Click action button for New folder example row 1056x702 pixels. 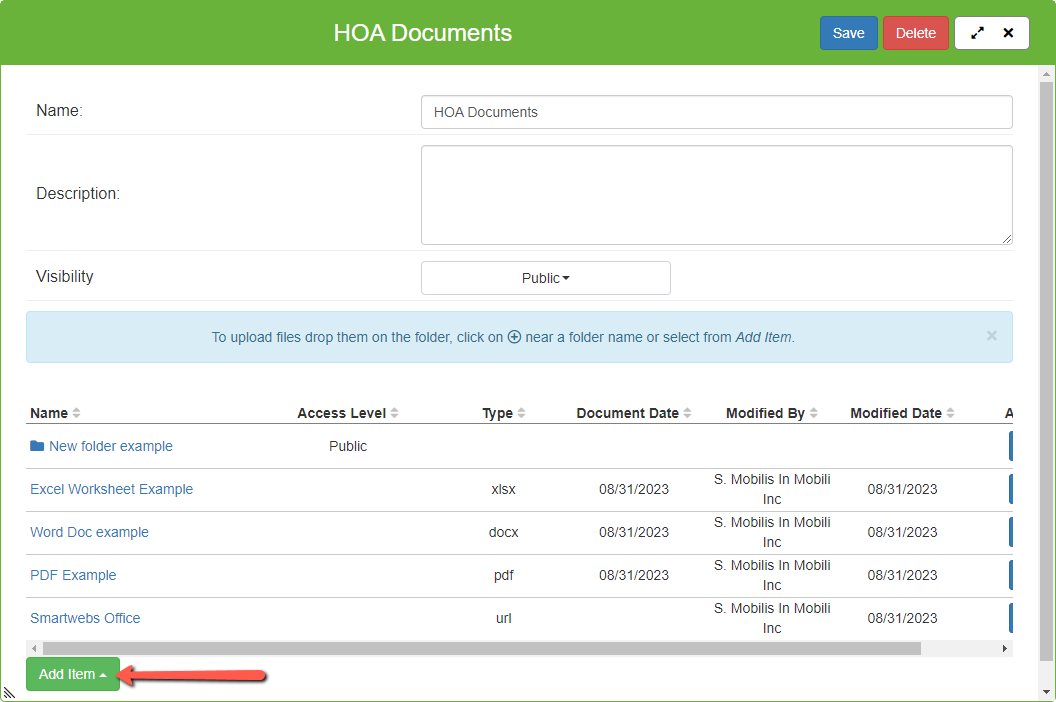(1011, 446)
